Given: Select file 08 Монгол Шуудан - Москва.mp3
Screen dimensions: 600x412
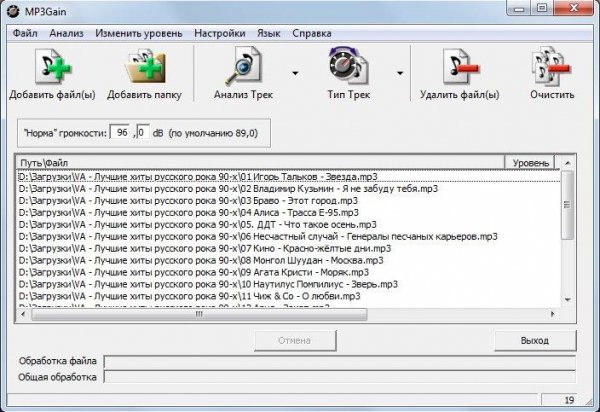Looking at the screenshot, I should click(x=289, y=260).
